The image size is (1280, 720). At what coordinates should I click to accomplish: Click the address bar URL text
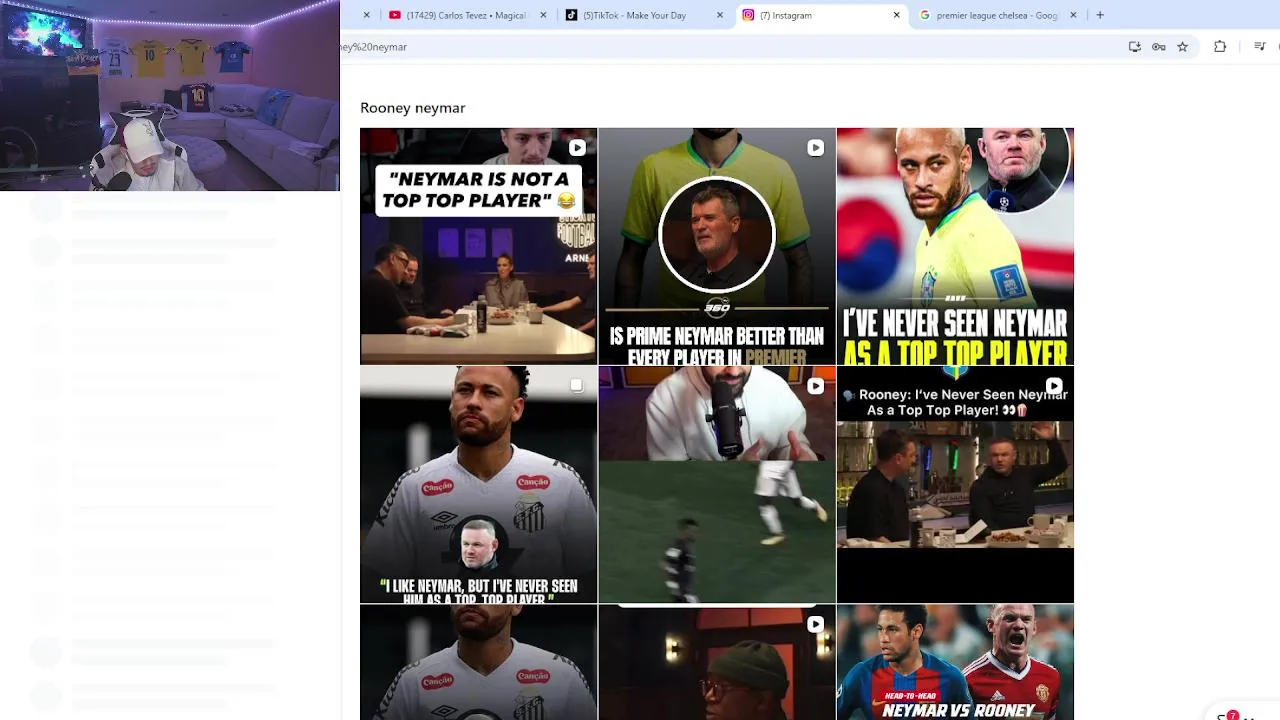pos(373,47)
